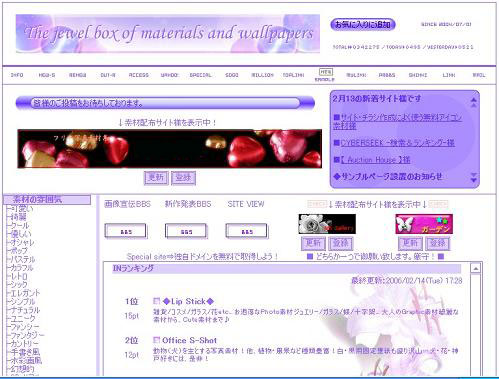This screenshot has height=379, width=499.
Task: Click the 皆様のご投稿をお待ちしております marquee bar
Action: pos(165,103)
